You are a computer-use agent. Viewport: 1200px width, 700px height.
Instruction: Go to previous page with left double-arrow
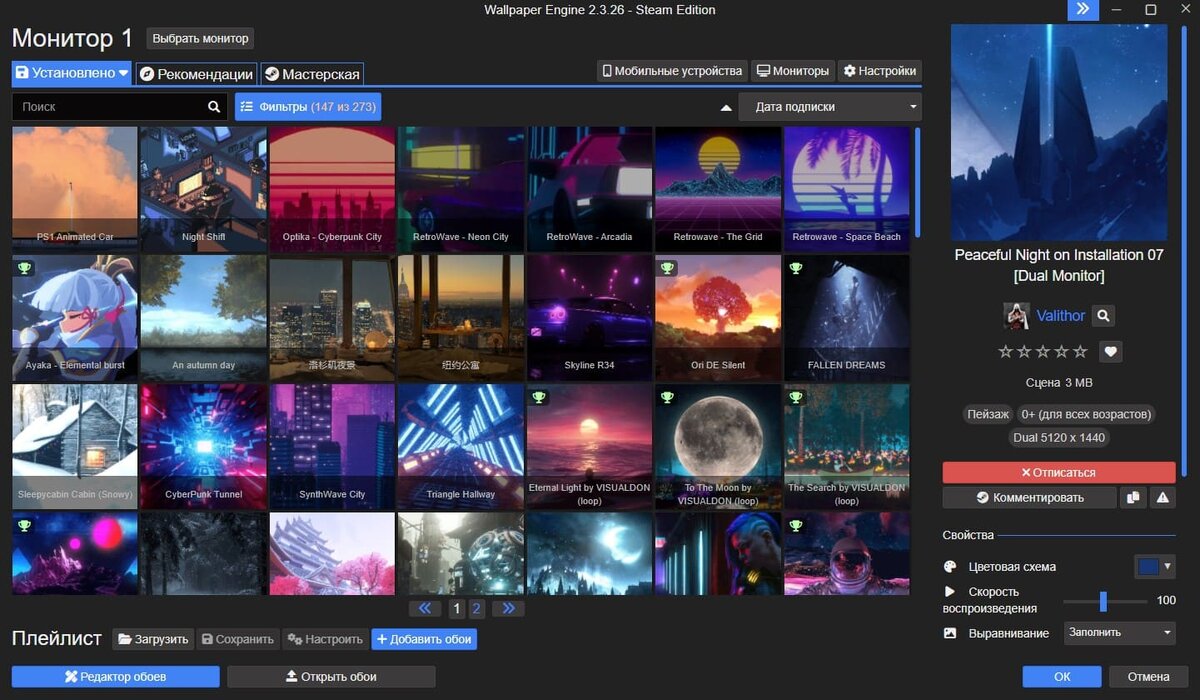click(425, 608)
